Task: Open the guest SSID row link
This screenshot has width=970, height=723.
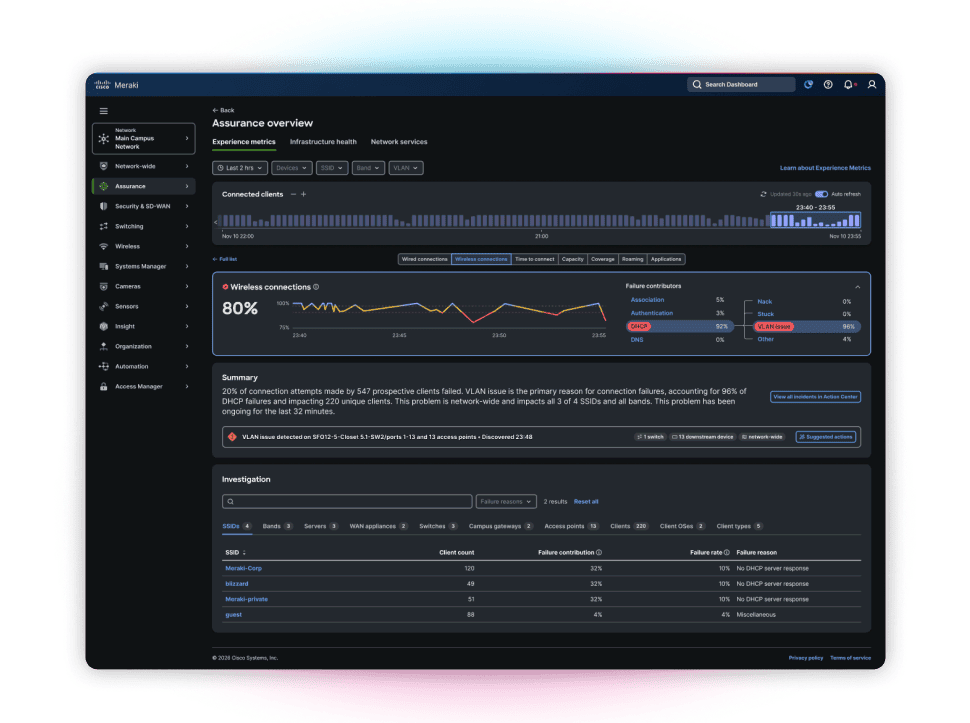Action: click(233, 615)
